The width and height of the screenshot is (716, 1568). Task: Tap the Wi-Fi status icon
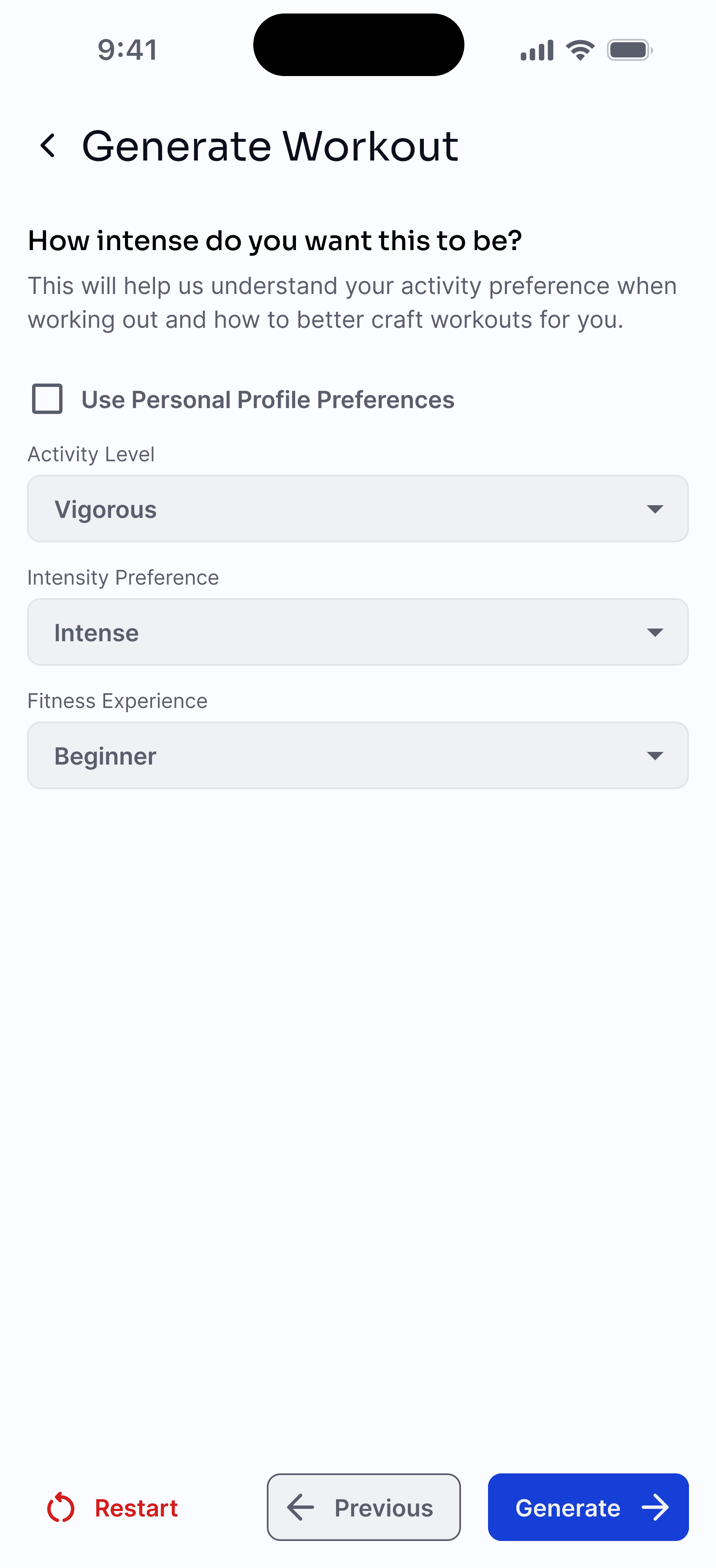pyautogui.click(x=580, y=50)
